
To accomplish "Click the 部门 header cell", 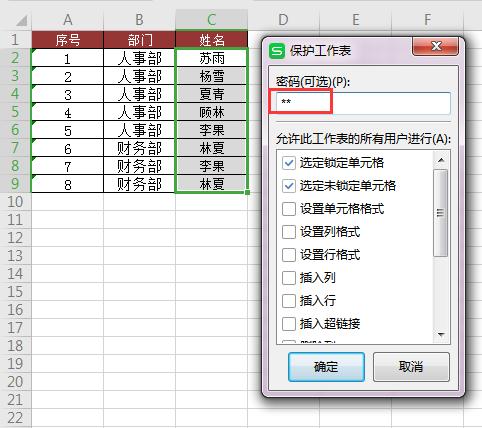I will point(139,40).
